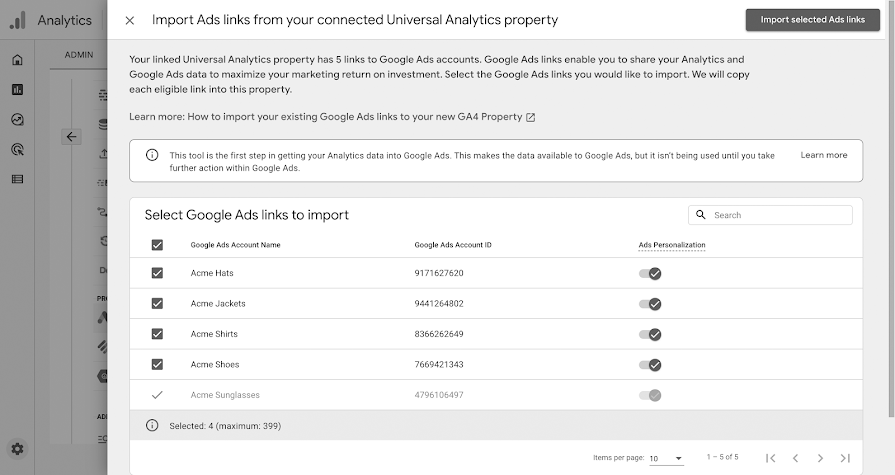Uncheck the Acme Hats checkbox

pos(157,273)
